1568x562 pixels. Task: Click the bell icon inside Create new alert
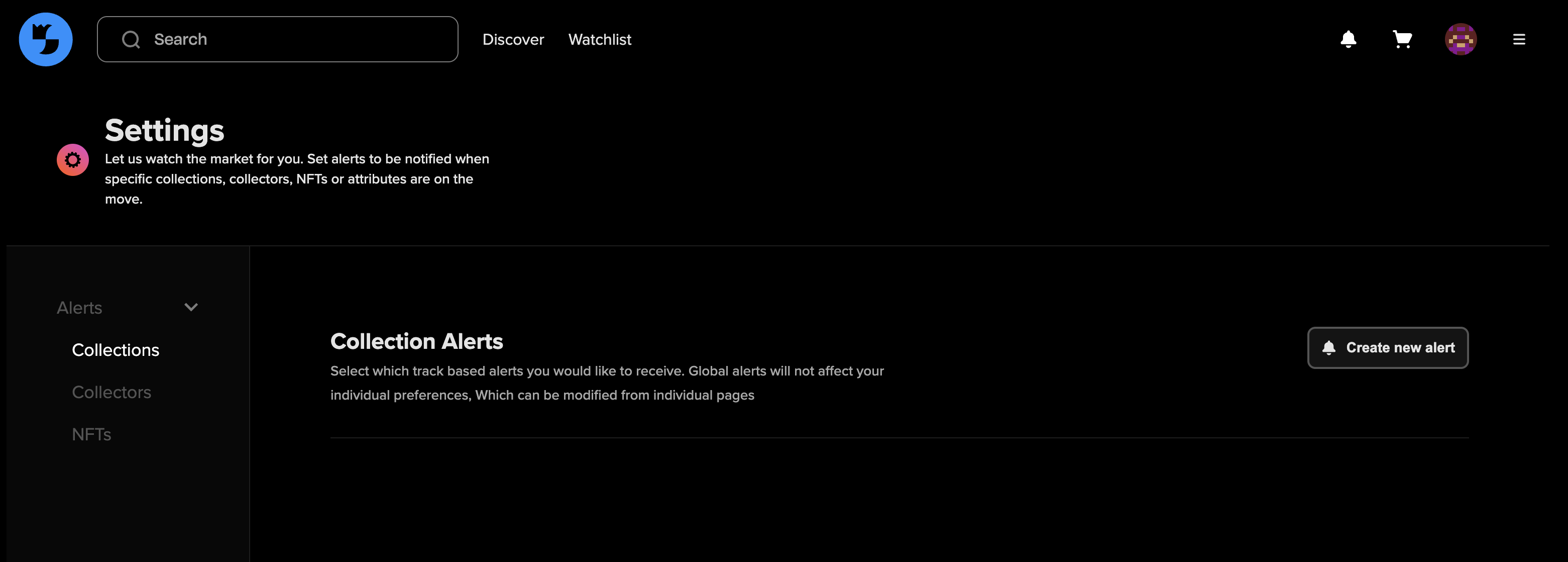[1328, 348]
